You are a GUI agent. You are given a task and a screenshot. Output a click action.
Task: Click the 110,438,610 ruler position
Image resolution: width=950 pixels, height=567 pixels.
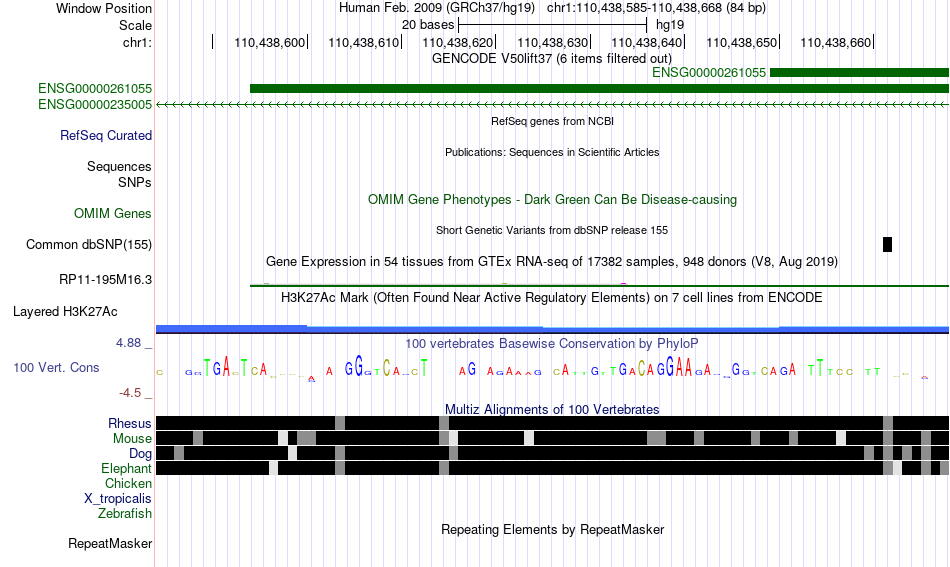click(x=364, y=42)
